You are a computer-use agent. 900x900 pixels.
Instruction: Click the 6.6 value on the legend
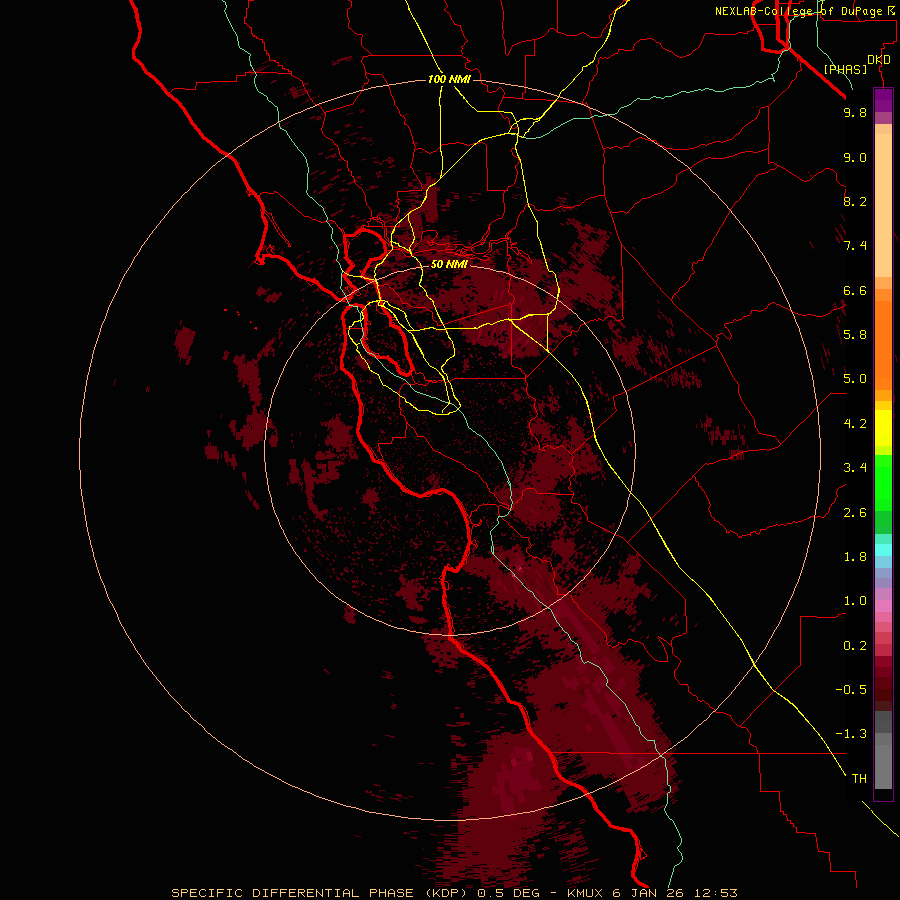click(x=855, y=290)
